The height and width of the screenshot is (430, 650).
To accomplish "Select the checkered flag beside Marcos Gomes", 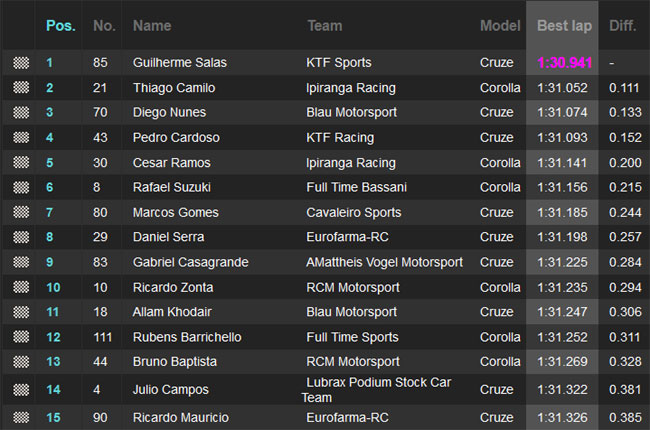I will pos(21,212).
